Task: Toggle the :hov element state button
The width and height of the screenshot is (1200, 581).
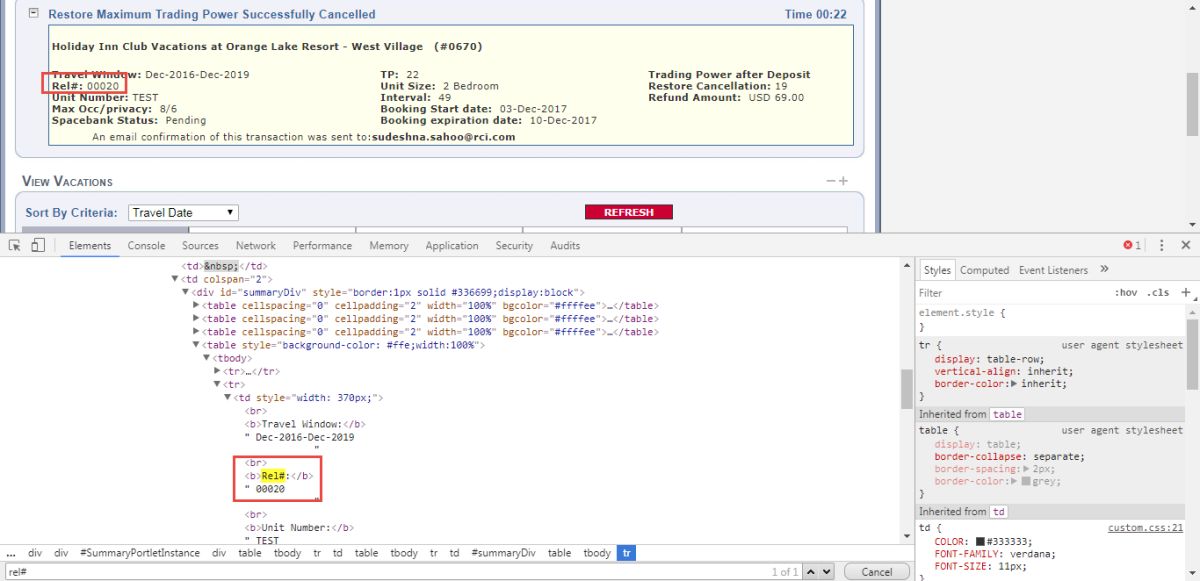Action: pyautogui.click(x=1126, y=293)
